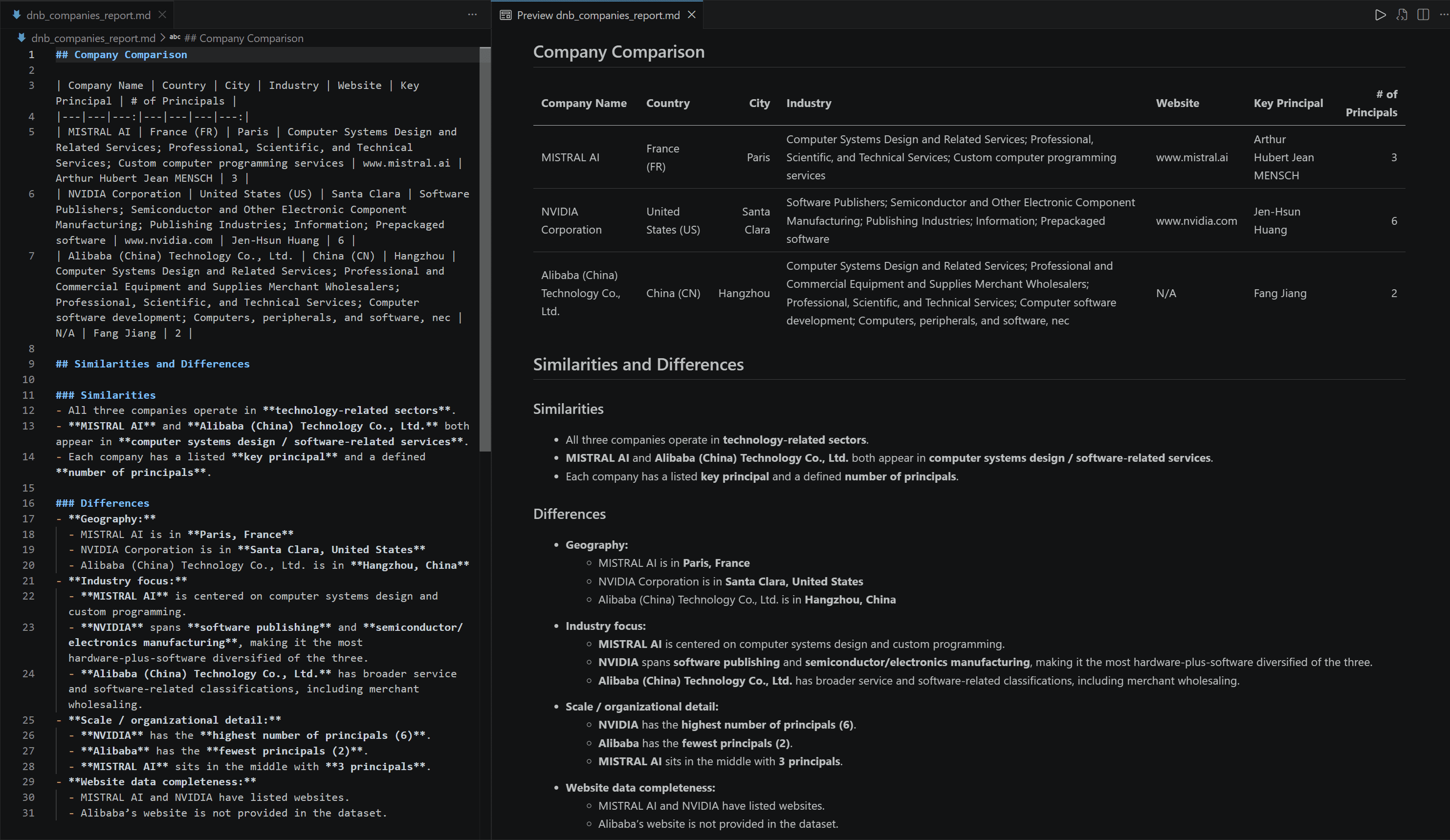1450x840 pixels.
Task: Click 'MISTRAL AI' cell in preview table
Action: tap(570, 157)
